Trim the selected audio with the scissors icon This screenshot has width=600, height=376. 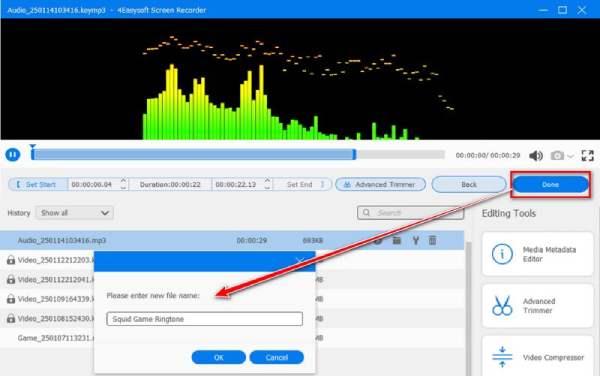point(416,240)
